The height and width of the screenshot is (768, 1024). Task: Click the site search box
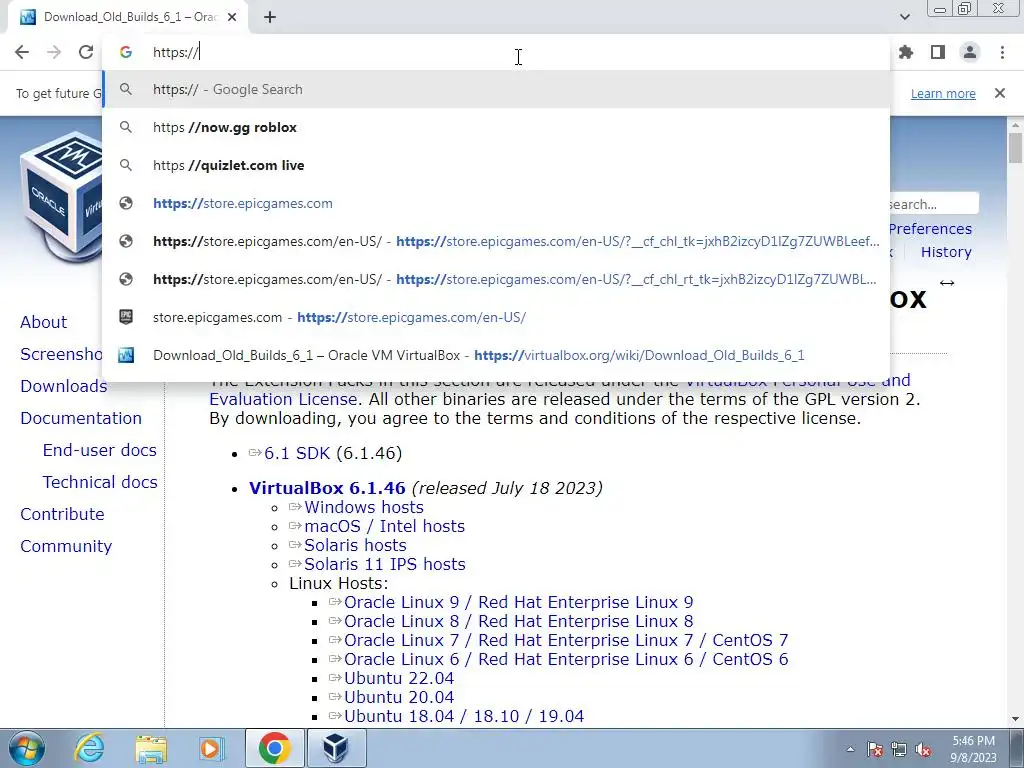click(934, 204)
